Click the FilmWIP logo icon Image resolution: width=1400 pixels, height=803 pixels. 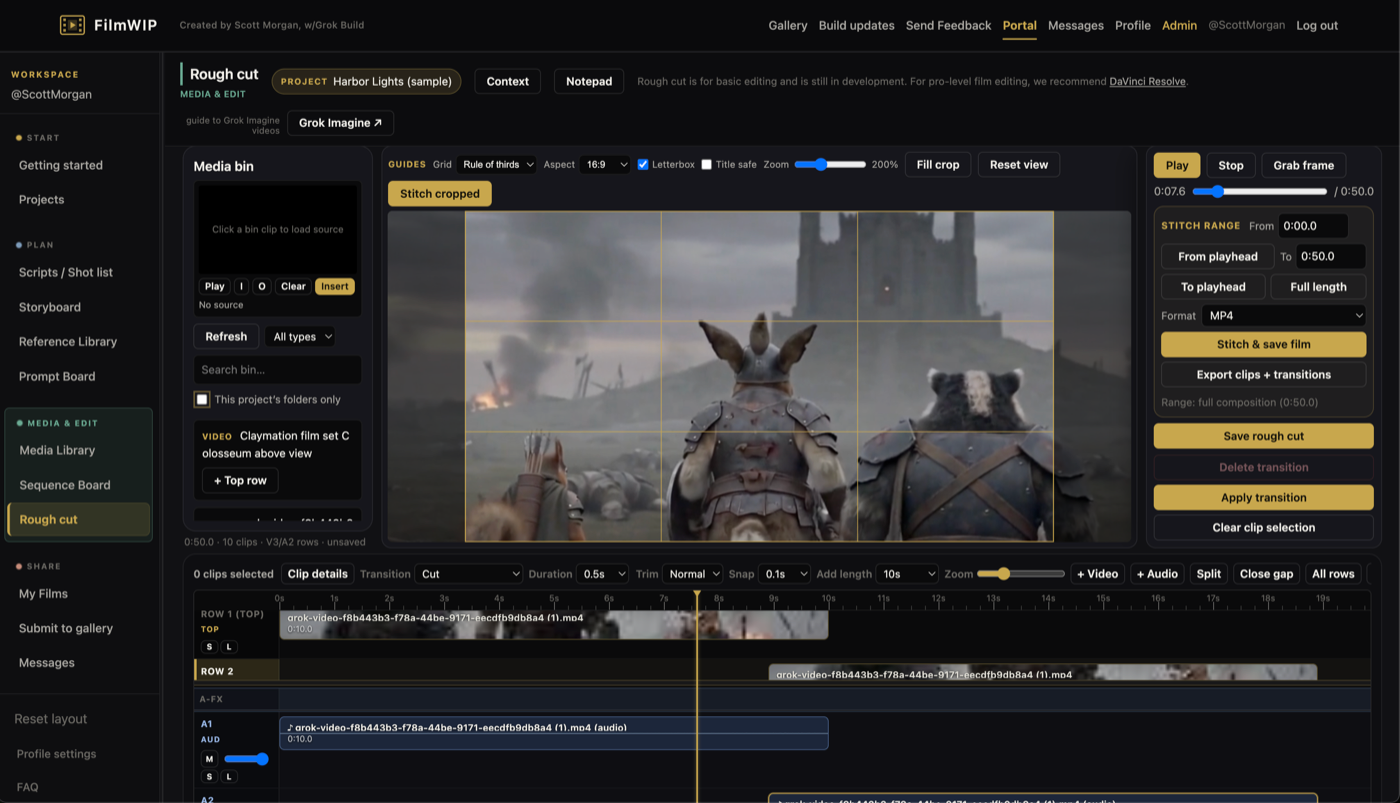click(72, 25)
